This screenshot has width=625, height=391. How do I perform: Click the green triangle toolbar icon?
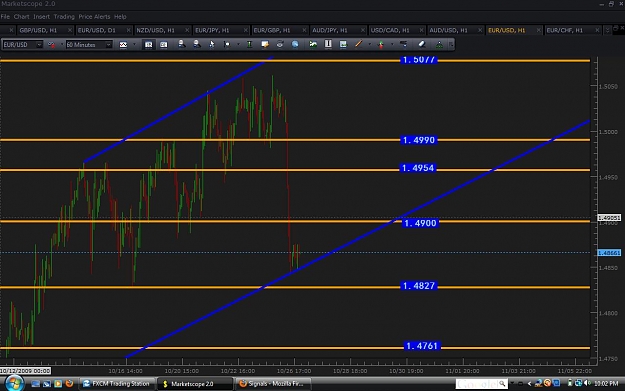point(439,45)
